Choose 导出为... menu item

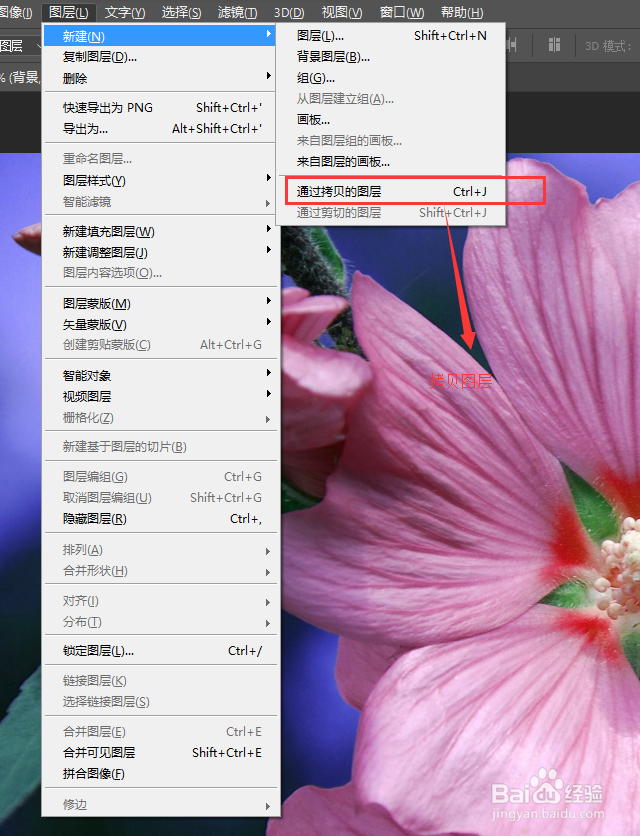[x=159, y=128]
